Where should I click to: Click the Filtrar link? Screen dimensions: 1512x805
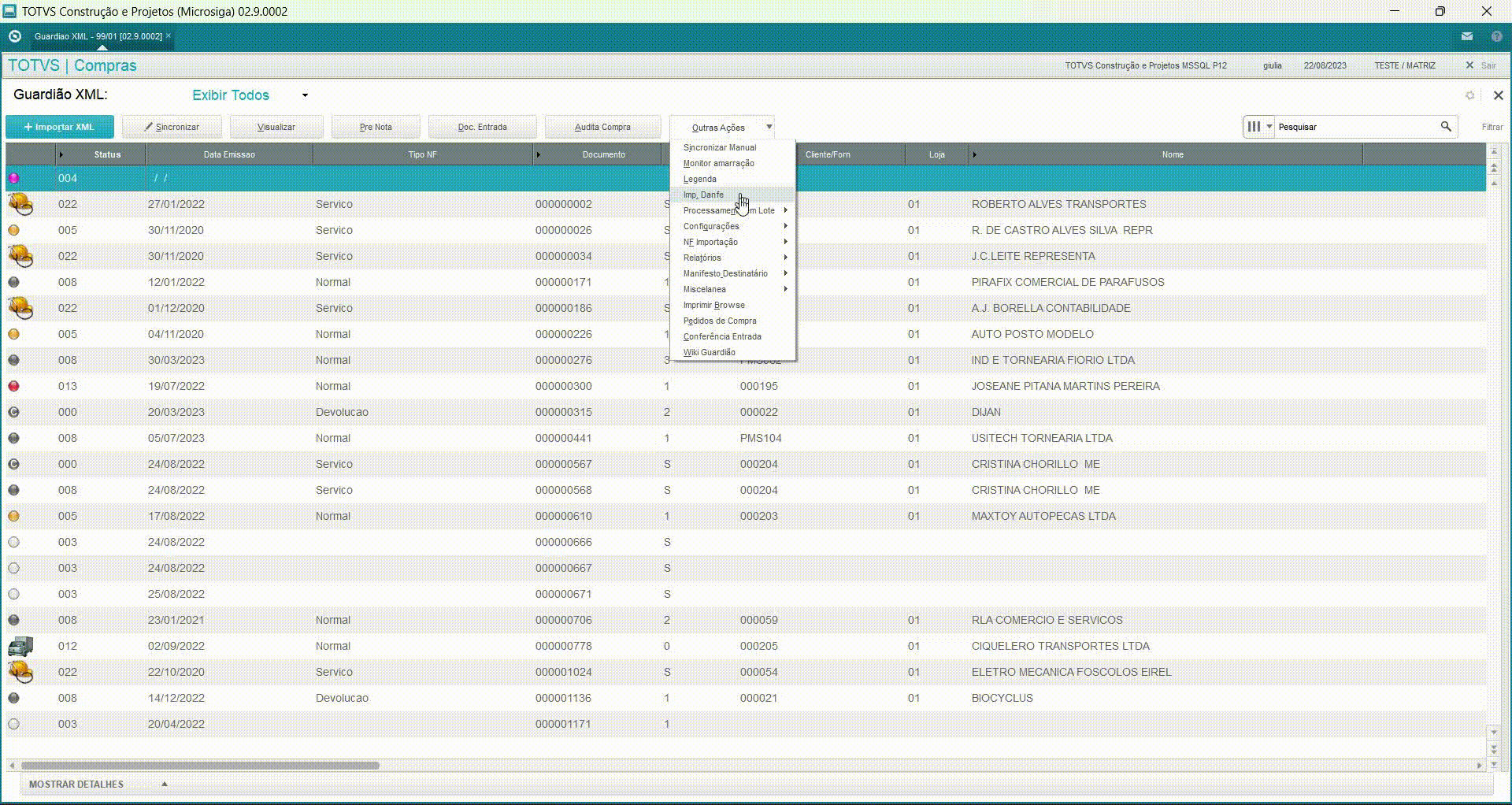1492,127
